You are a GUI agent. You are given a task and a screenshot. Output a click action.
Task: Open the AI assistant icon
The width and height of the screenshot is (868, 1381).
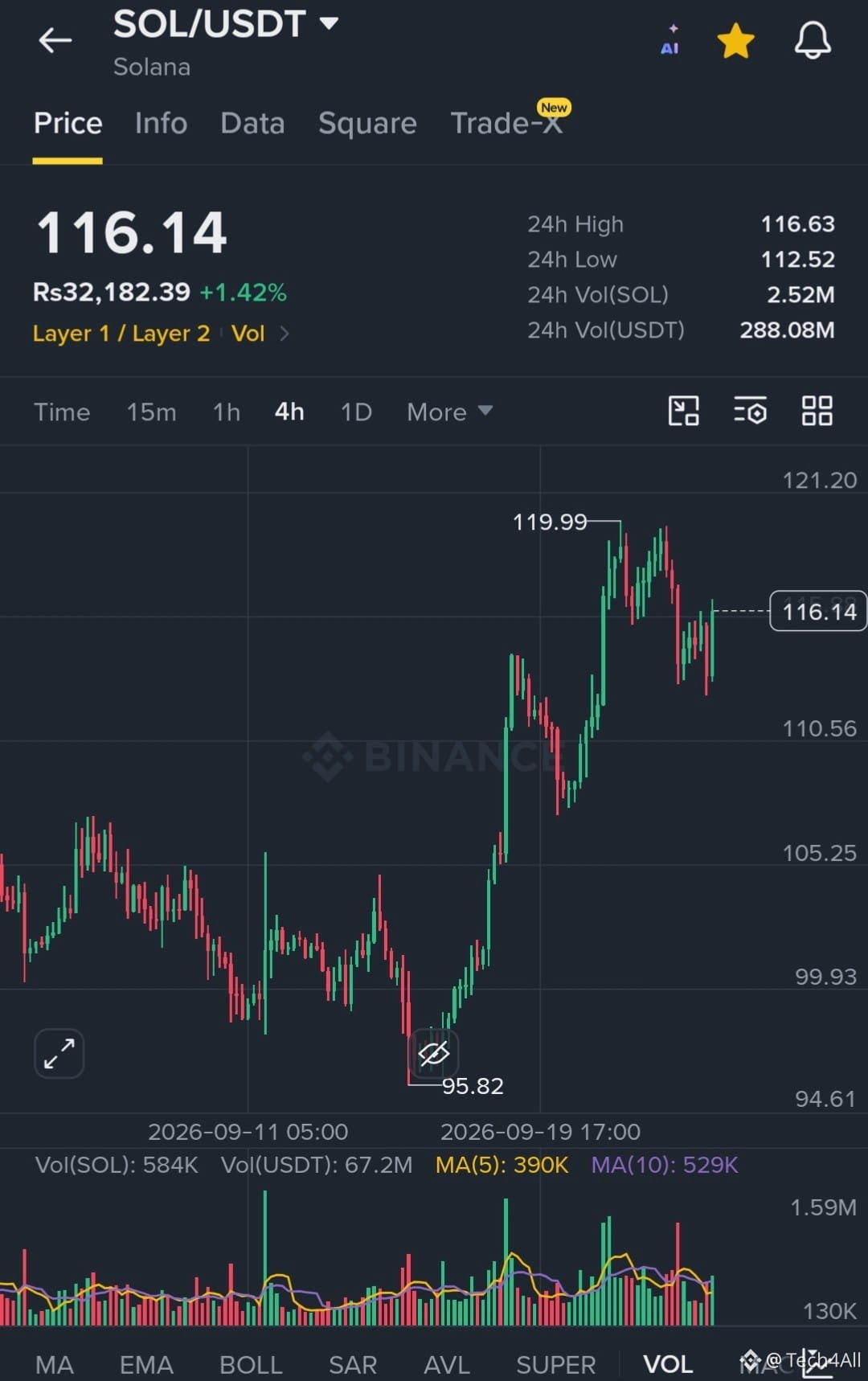tap(669, 40)
